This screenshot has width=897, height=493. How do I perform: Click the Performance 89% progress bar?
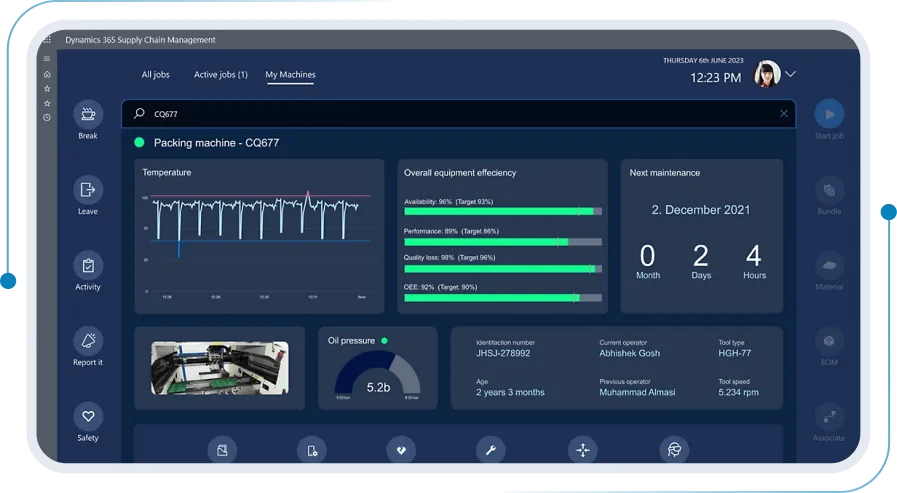pyautogui.click(x=503, y=242)
